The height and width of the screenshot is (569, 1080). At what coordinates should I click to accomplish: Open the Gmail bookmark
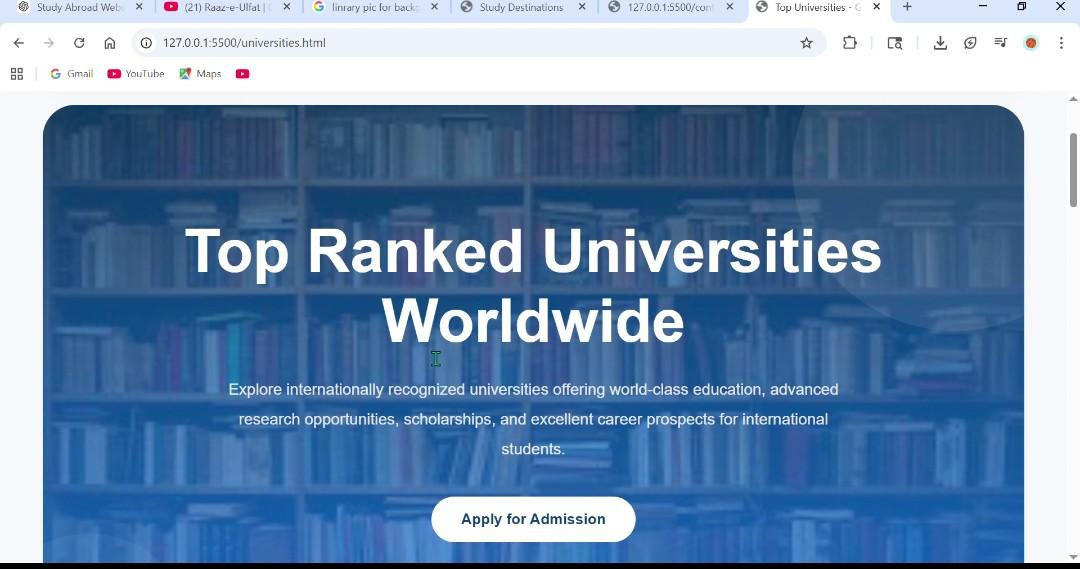point(72,74)
